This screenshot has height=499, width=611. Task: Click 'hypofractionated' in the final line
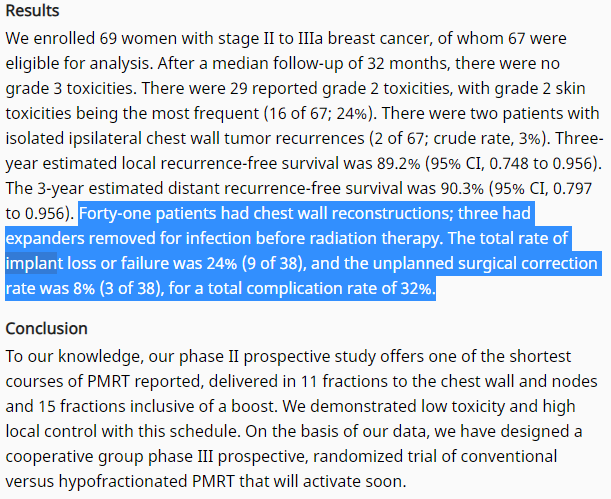tap(123, 481)
